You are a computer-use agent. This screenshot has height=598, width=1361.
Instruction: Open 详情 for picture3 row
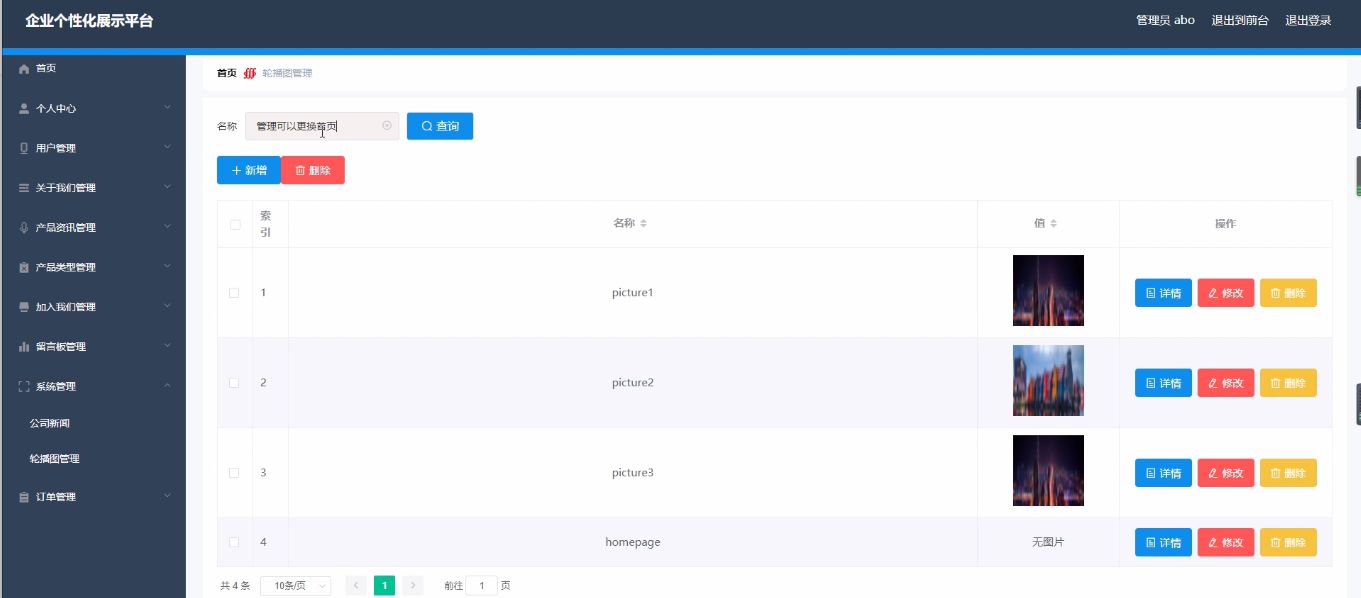tap(1163, 473)
